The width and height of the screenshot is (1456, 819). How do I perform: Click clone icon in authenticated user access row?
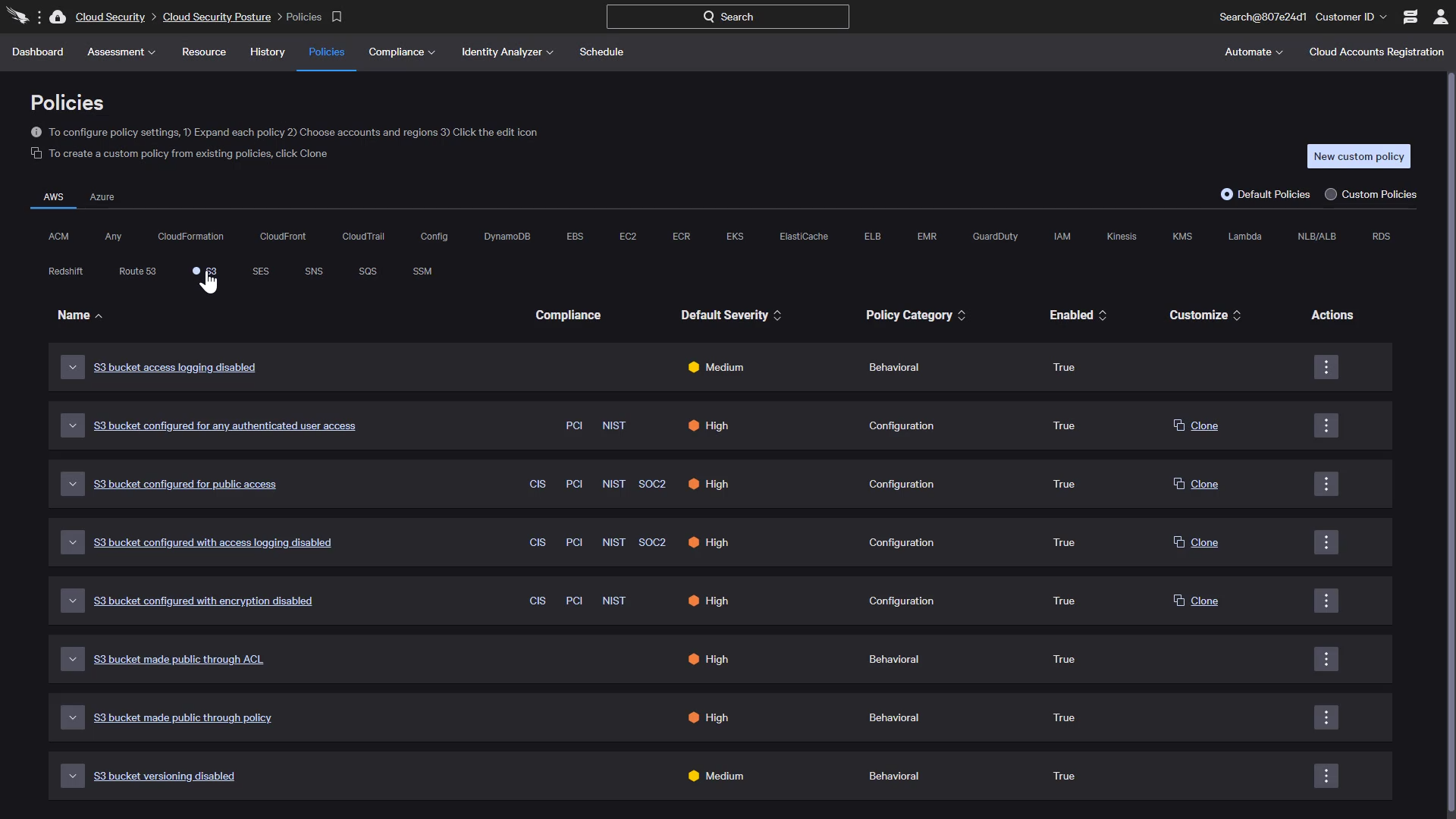click(1178, 425)
